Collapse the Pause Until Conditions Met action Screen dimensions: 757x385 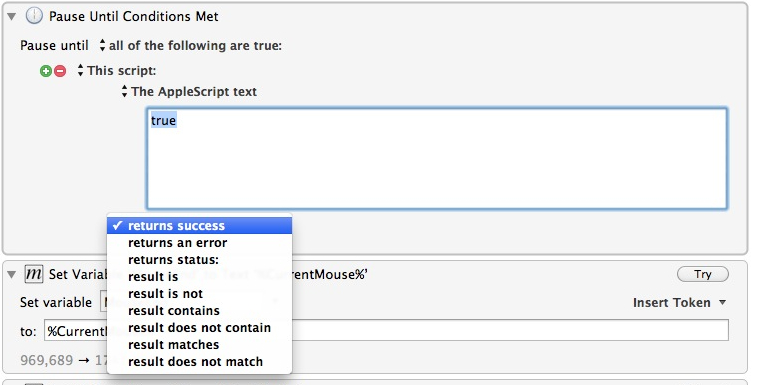click(12, 17)
